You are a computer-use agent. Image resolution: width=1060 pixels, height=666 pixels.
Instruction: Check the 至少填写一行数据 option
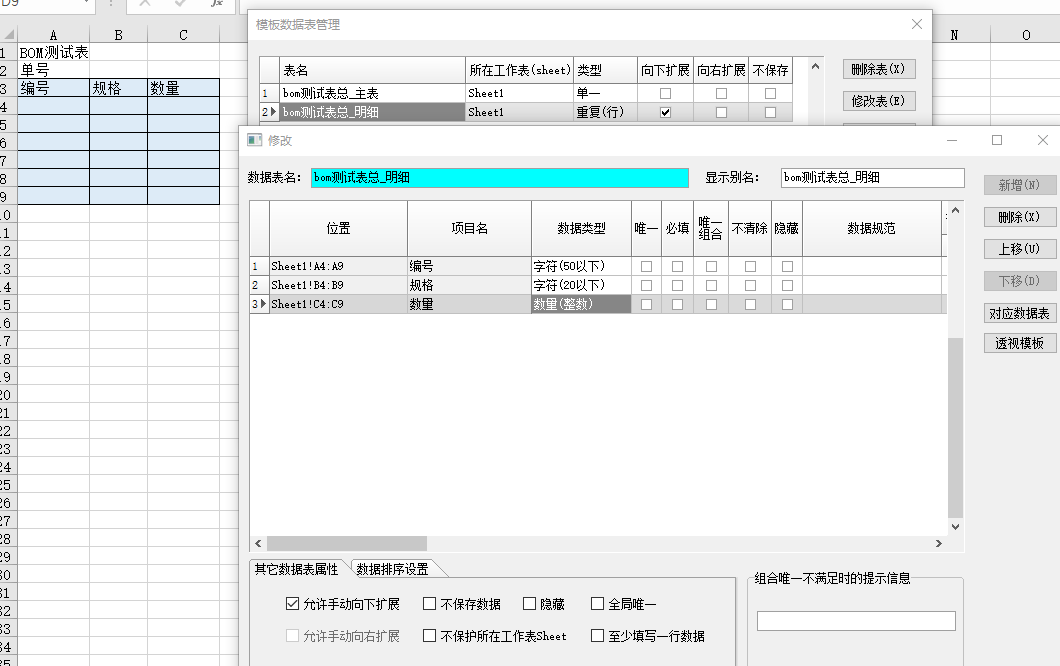597,635
